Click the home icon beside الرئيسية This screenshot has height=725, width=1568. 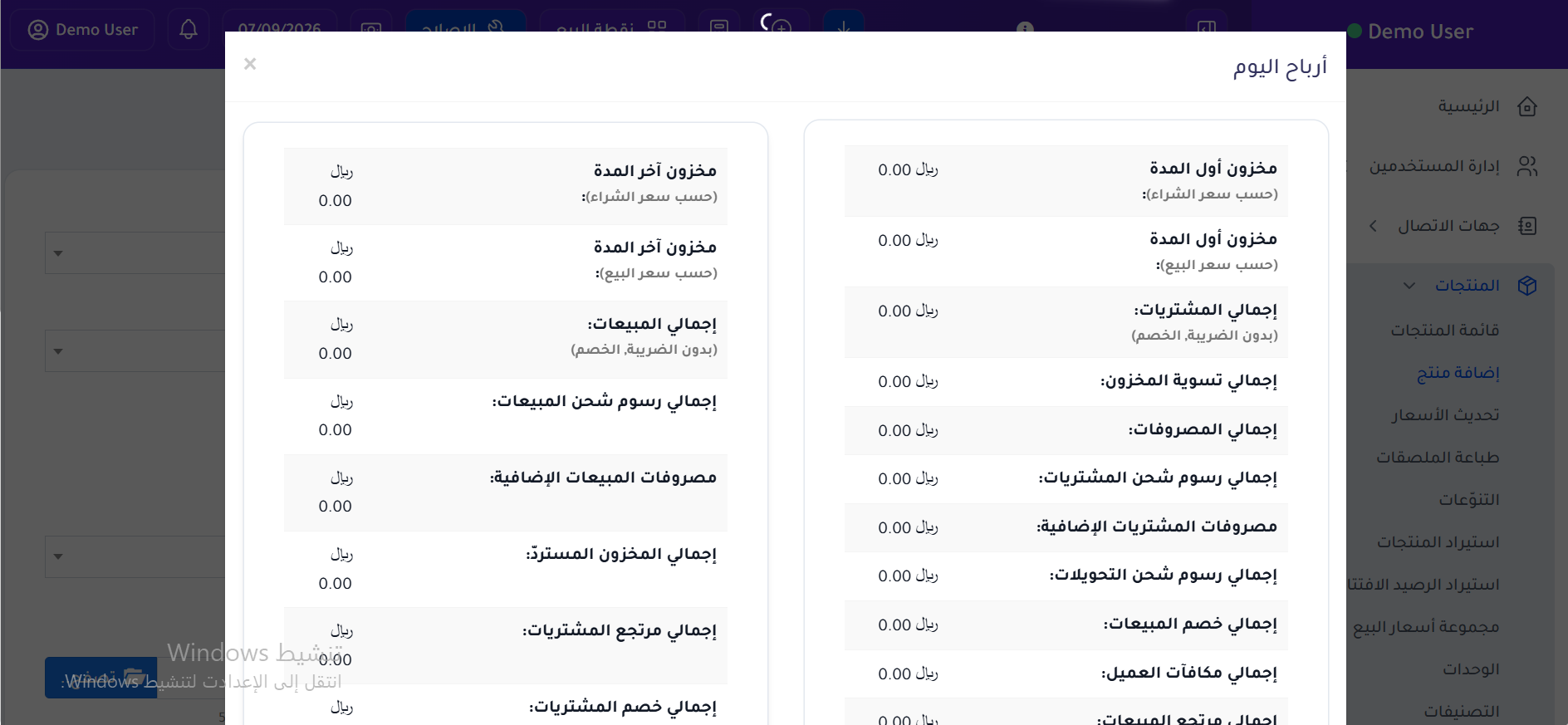[x=1527, y=106]
